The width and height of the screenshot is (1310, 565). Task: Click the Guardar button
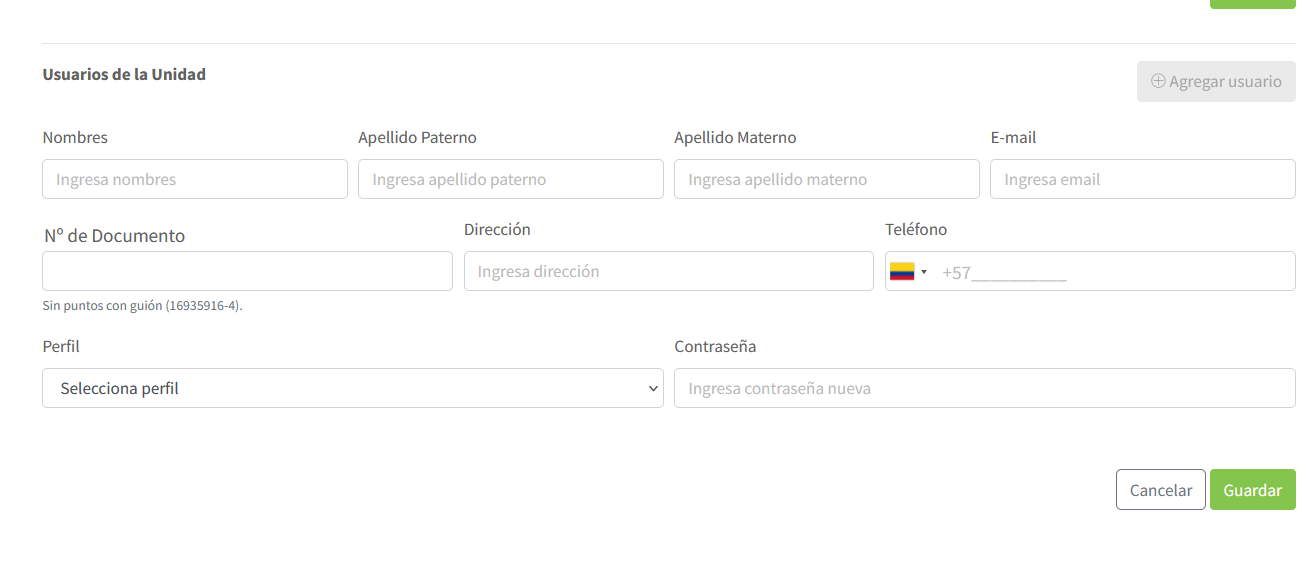(x=1252, y=490)
